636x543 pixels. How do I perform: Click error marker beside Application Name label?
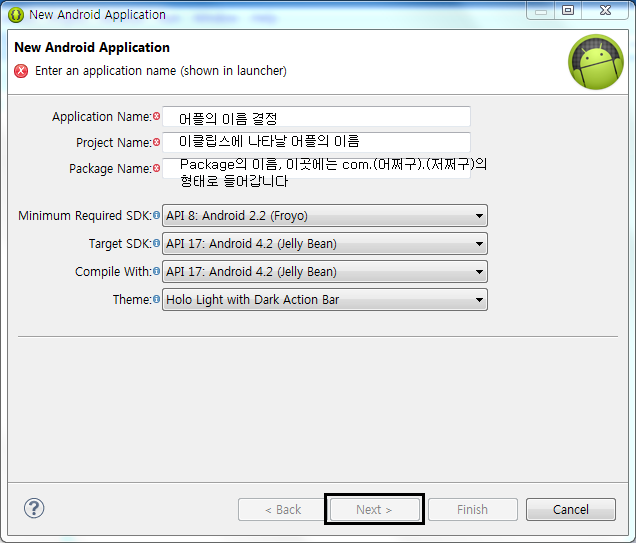pos(157,116)
